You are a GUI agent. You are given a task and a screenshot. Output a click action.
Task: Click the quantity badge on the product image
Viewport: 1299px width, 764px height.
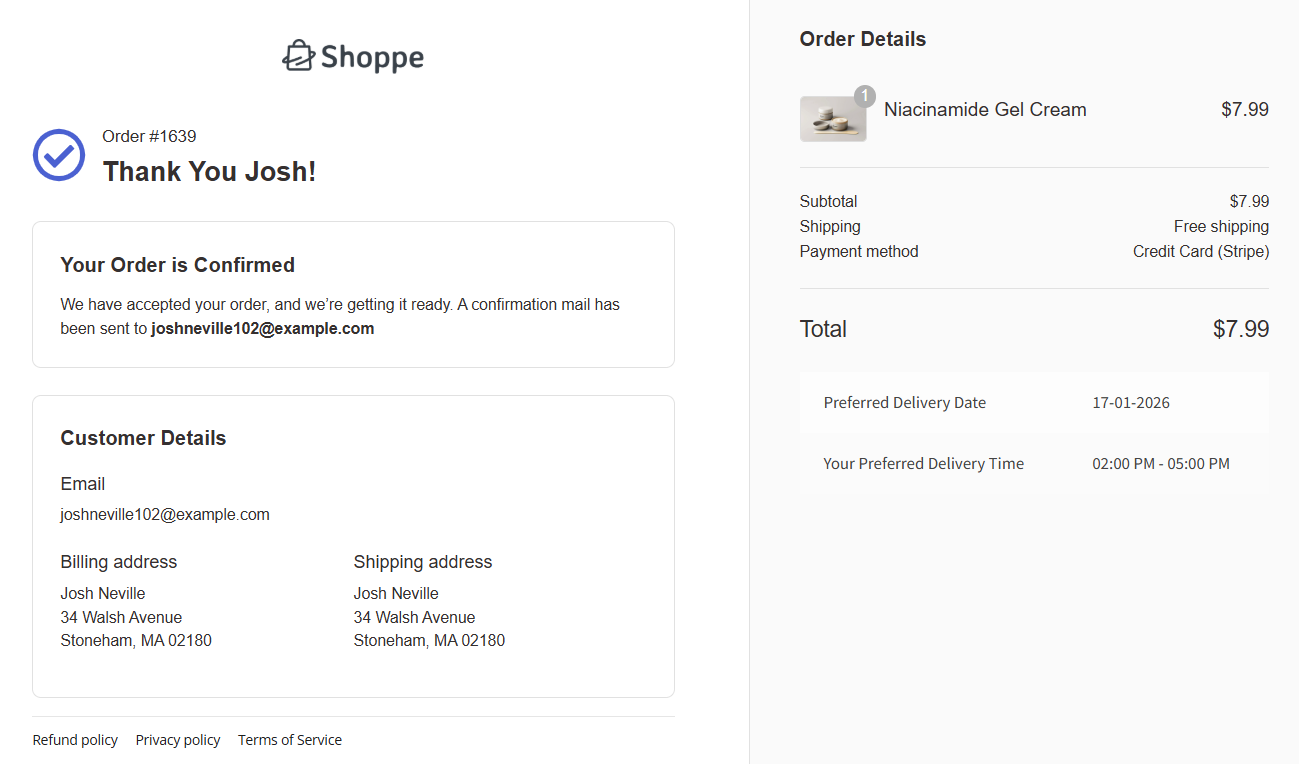coord(864,96)
